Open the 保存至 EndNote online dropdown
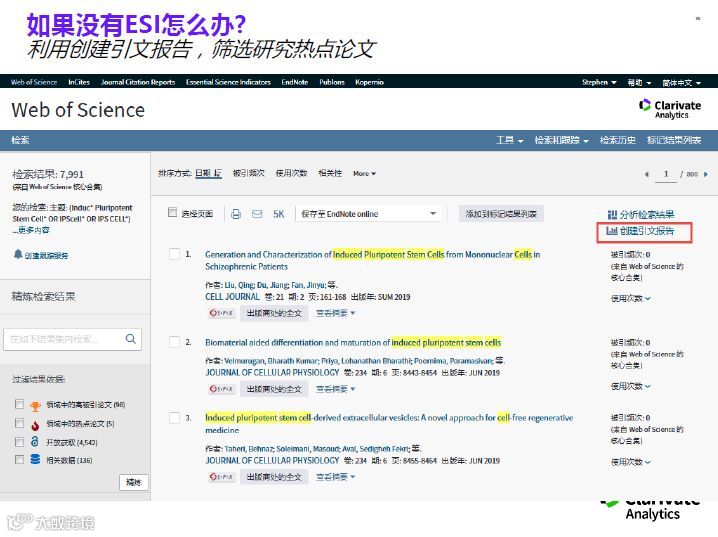718x537 pixels. click(x=369, y=214)
